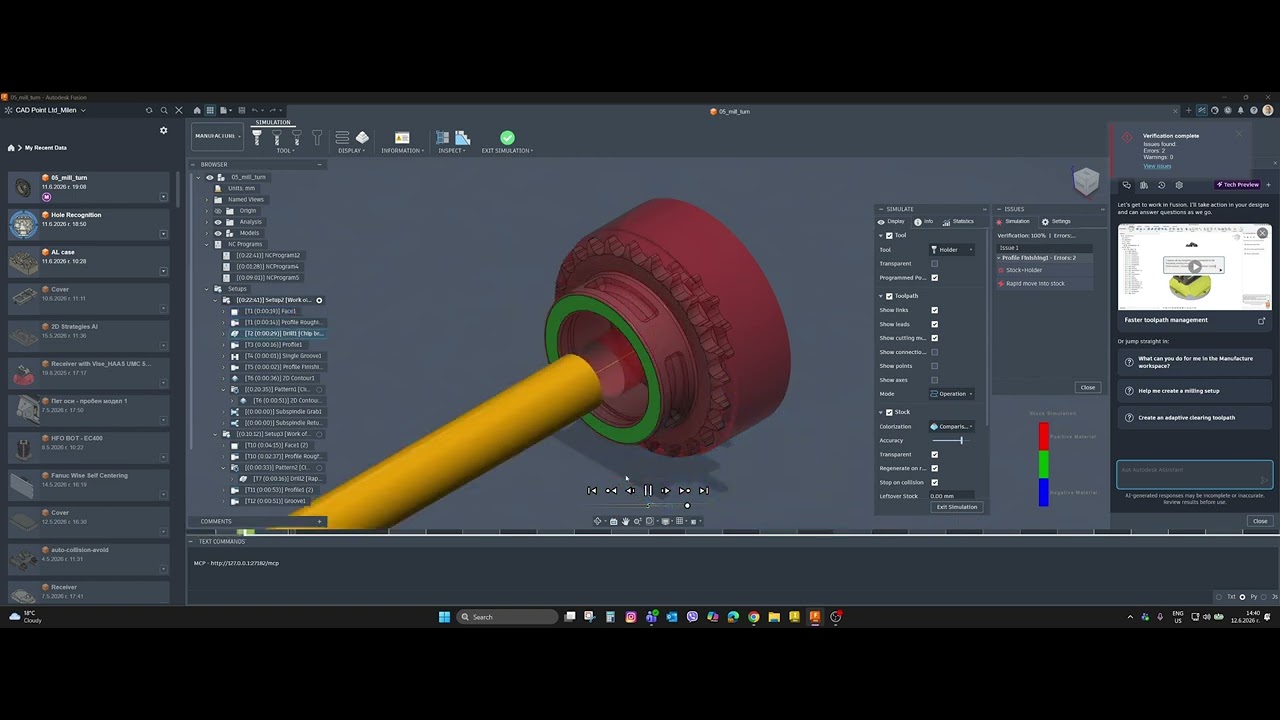Open data panel settings gear icon
Image resolution: width=1280 pixels, height=720 pixels.
coord(164,130)
